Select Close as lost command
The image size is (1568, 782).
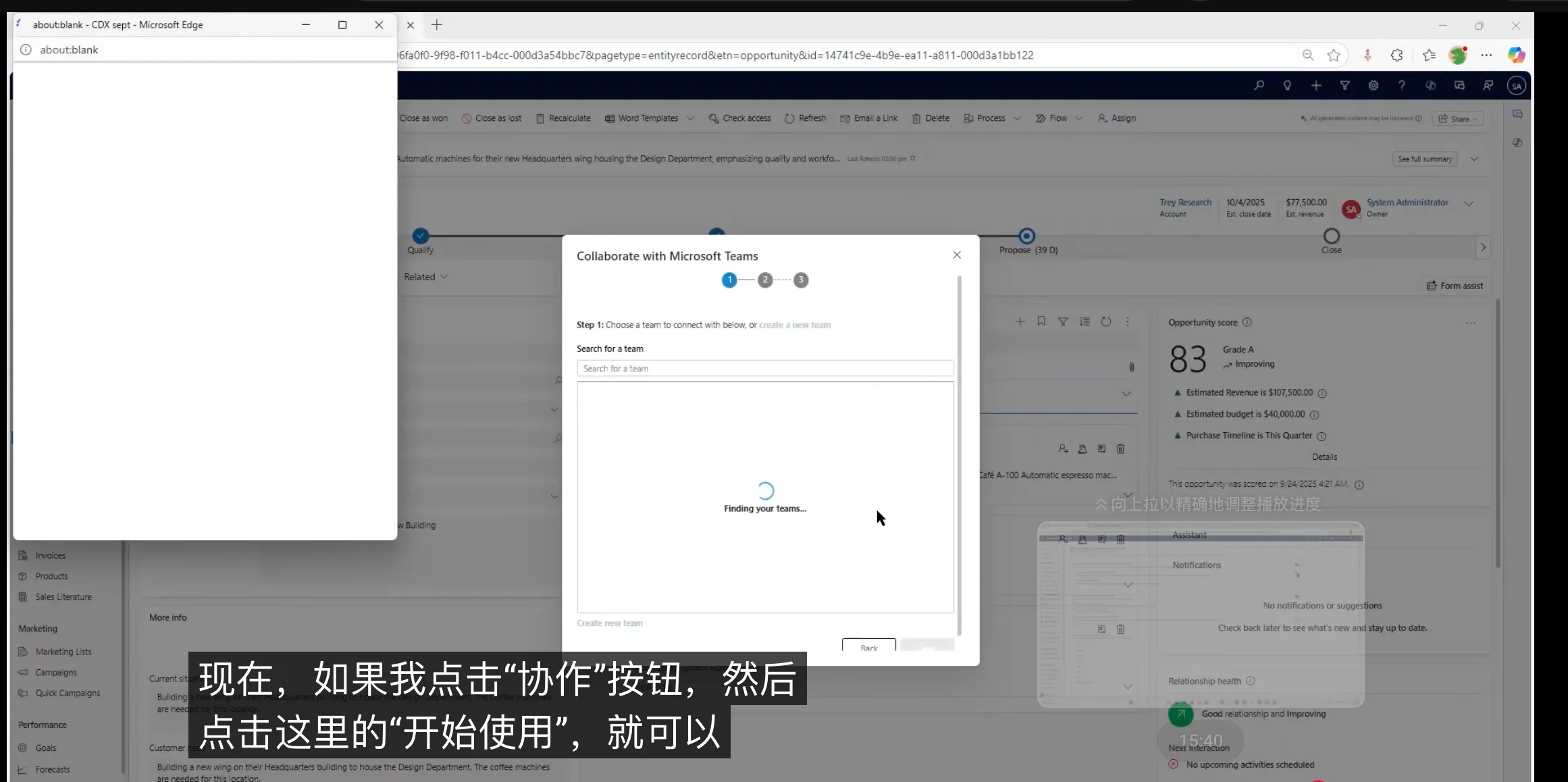492,118
